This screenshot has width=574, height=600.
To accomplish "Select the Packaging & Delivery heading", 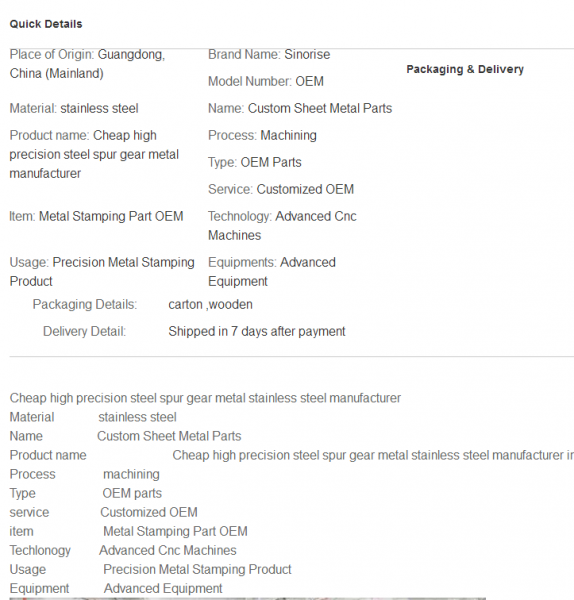I will 465,69.
